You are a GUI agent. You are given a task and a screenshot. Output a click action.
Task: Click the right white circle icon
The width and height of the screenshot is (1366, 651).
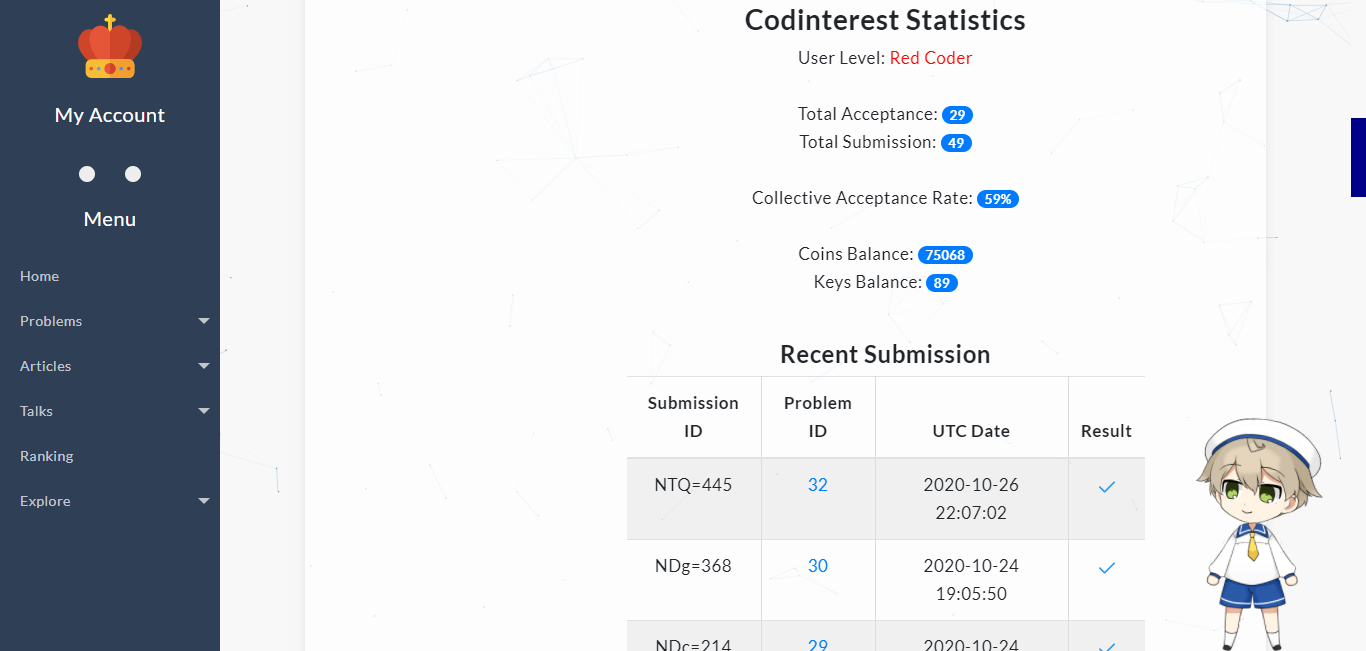(133, 174)
